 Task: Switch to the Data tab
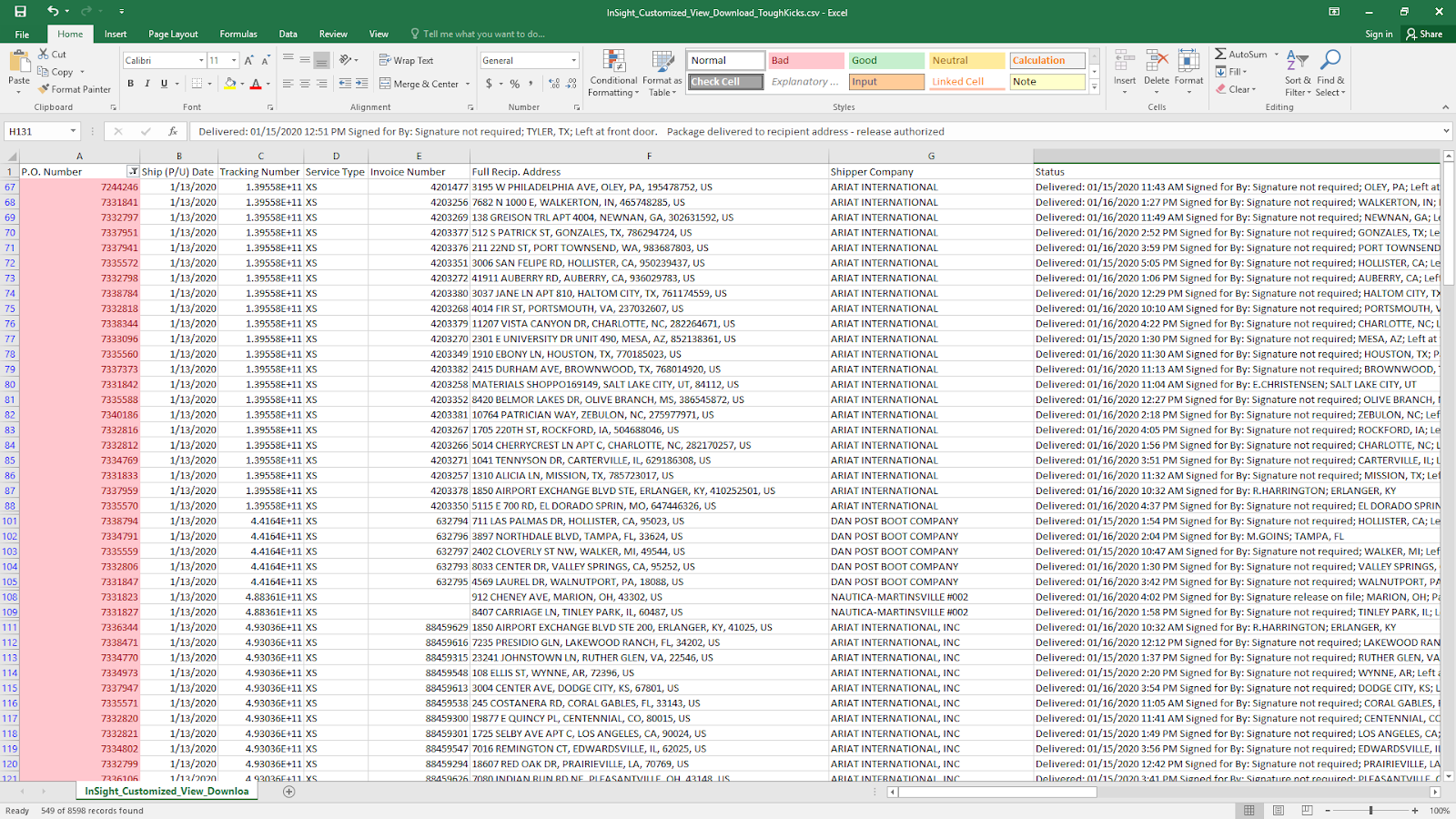(x=288, y=34)
